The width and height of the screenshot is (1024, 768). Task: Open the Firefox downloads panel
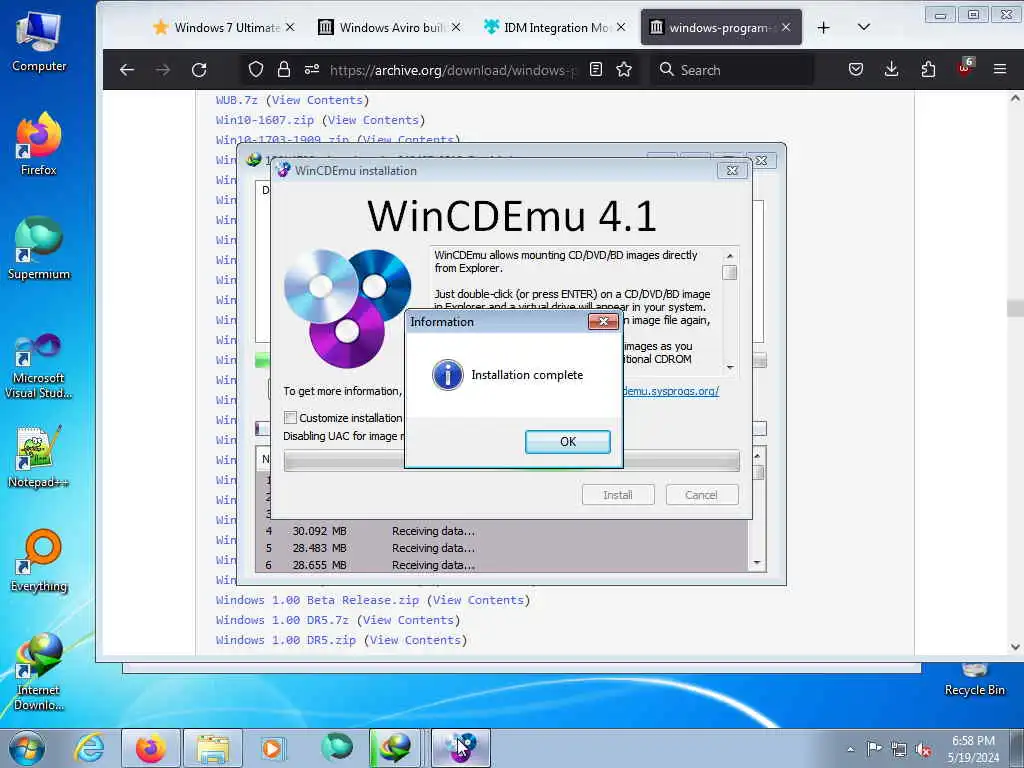tap(891, 69)
